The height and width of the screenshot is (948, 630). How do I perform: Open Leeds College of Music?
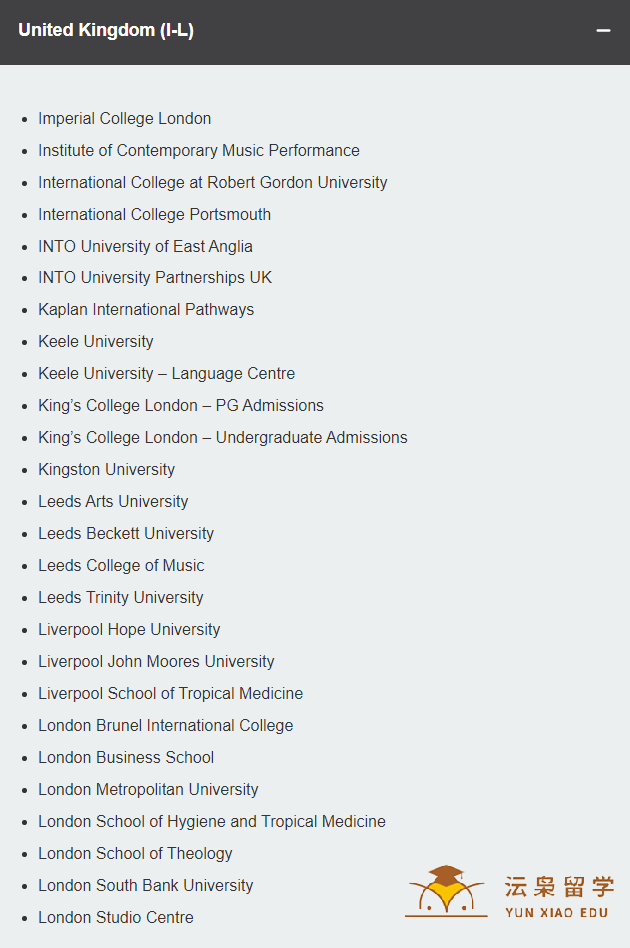click(122, 566)
